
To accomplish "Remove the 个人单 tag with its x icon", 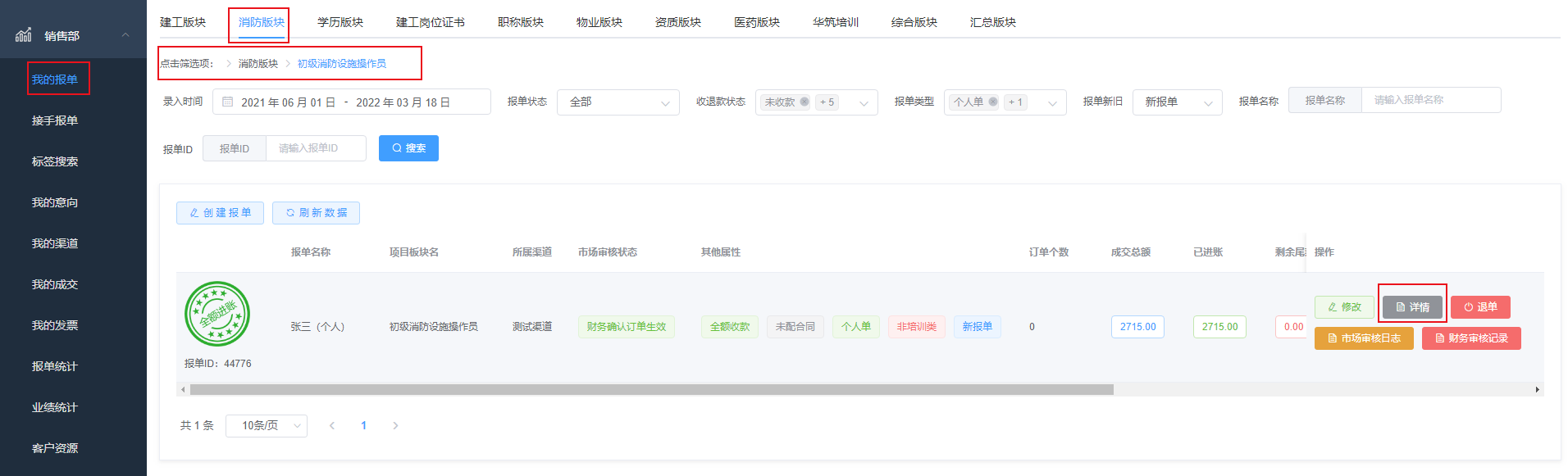I will (x=993, y=102).
